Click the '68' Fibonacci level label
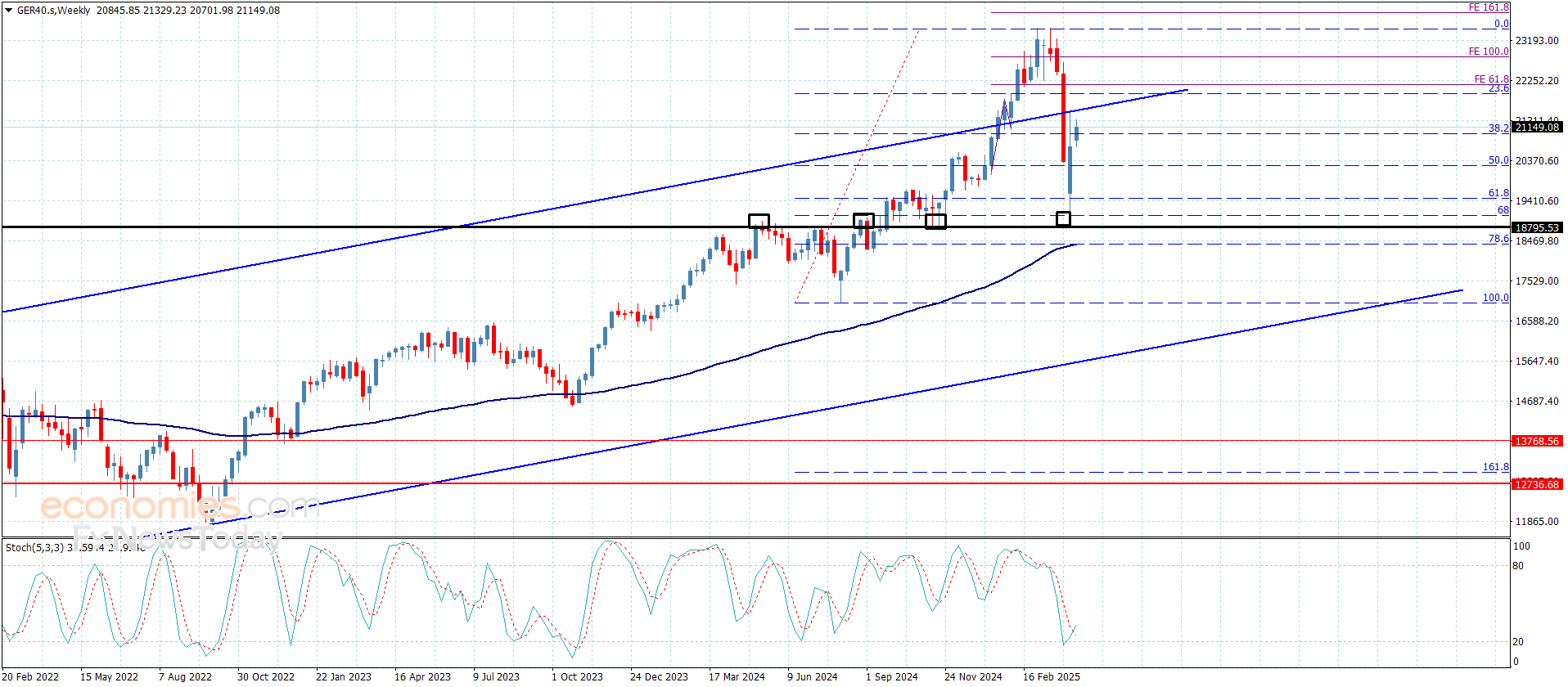Image resolution: width=1568 pixels, height=687 pixels. (x=1503, y=210)
